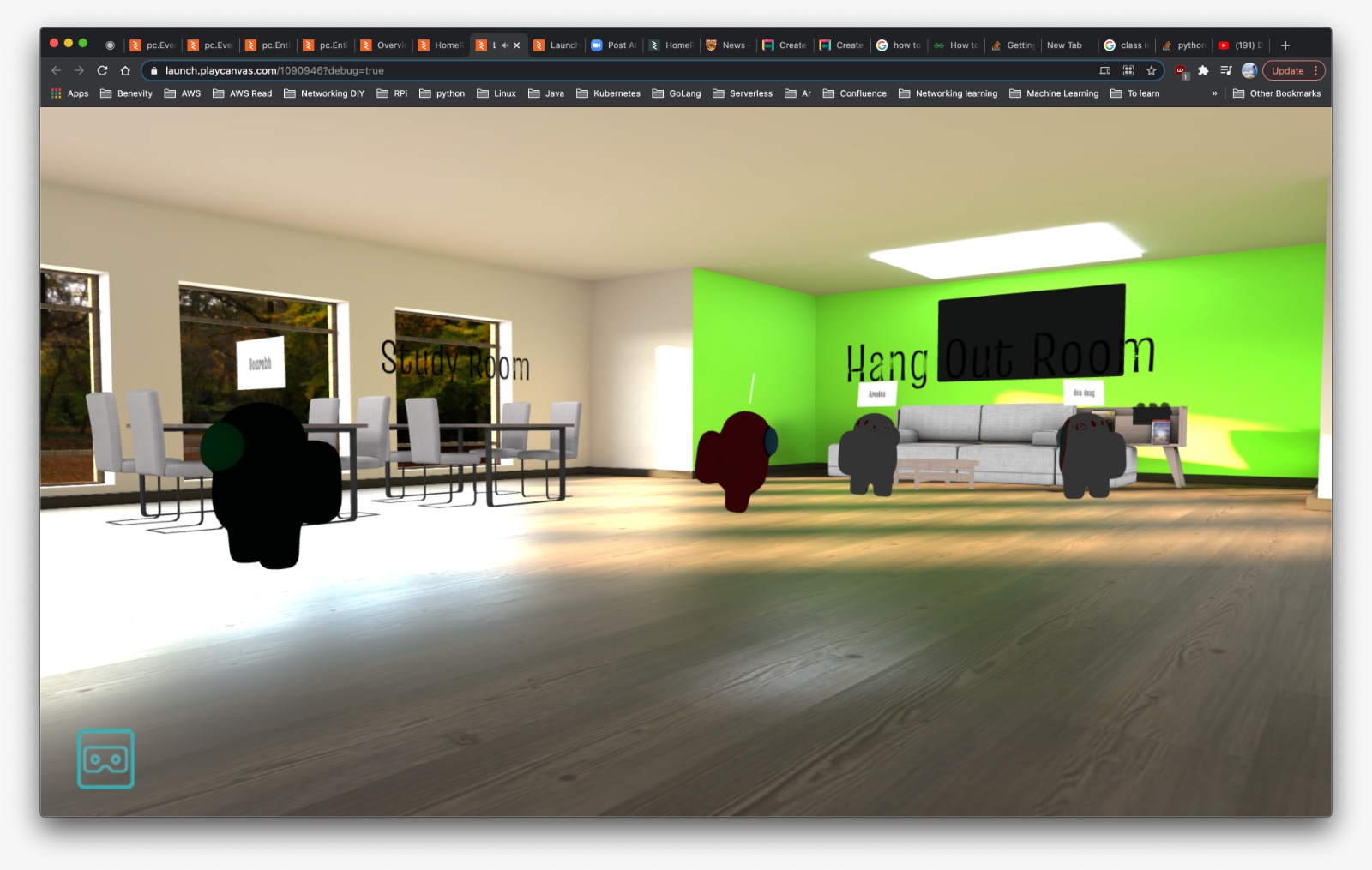Click the recording indicator dot left of tabs
Viewport: 1372px width, 870px height.
tap(110, 45)
